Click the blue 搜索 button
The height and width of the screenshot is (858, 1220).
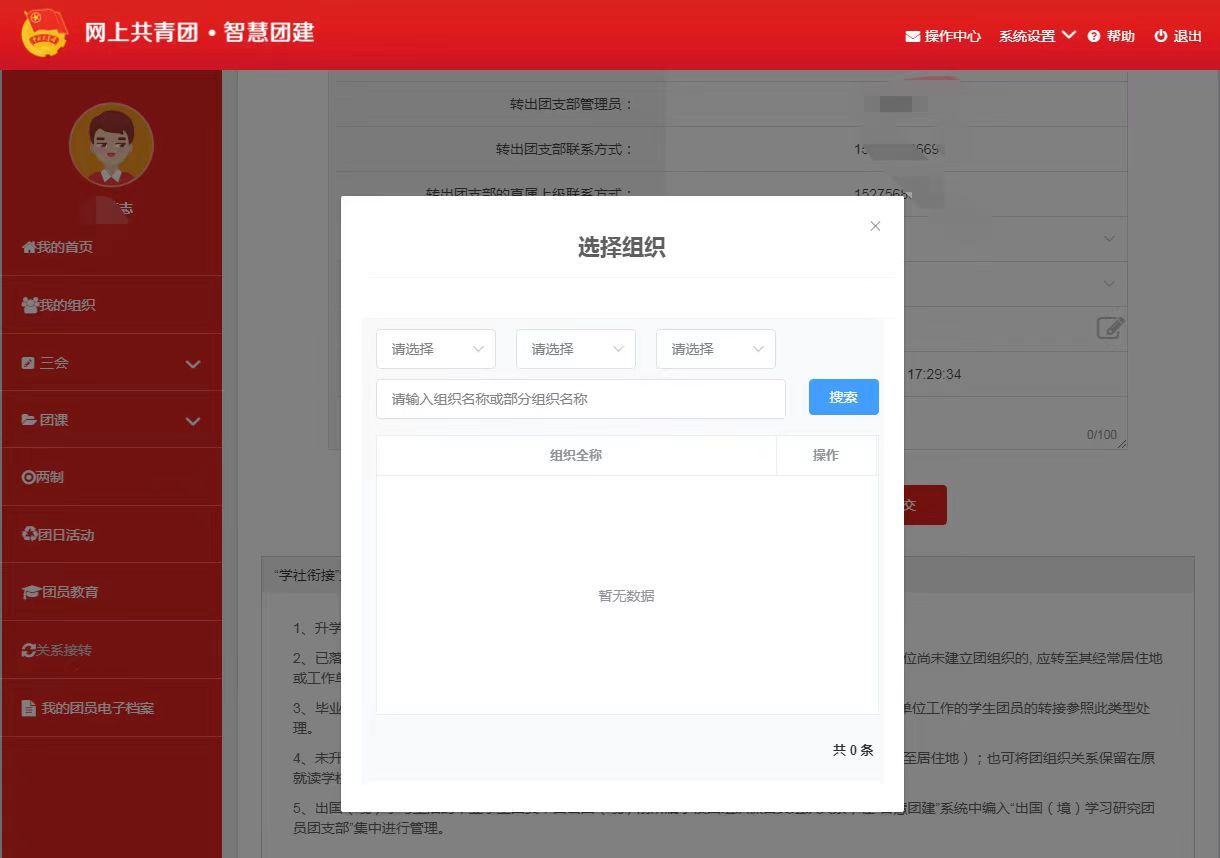click(x=843, y=397)
